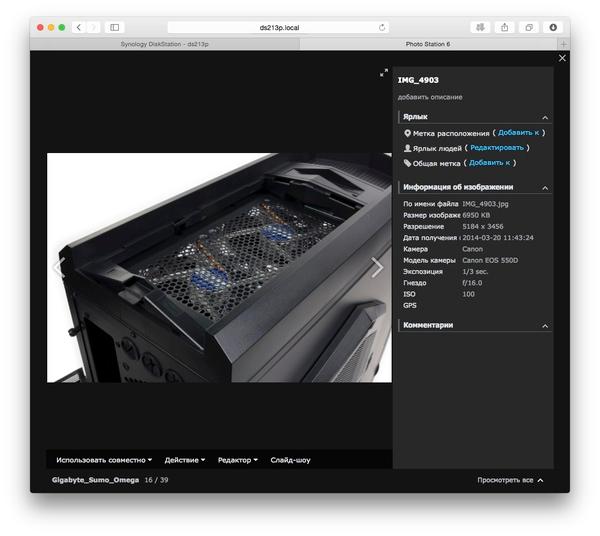This screenshot has width=600, height=536.
Task: Collapse the Комментарии section
Action: [x=545, y=326]
